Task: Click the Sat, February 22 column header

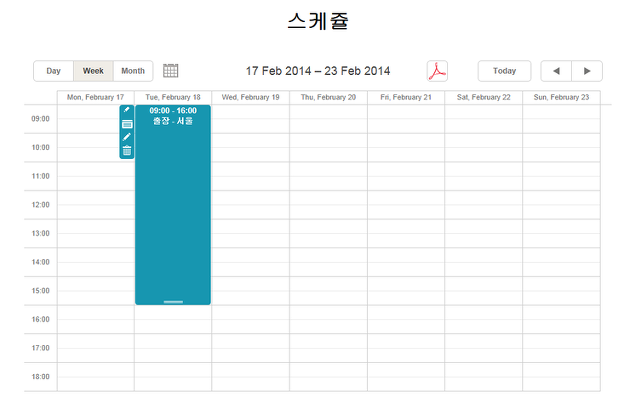Action: click(483, 97)
